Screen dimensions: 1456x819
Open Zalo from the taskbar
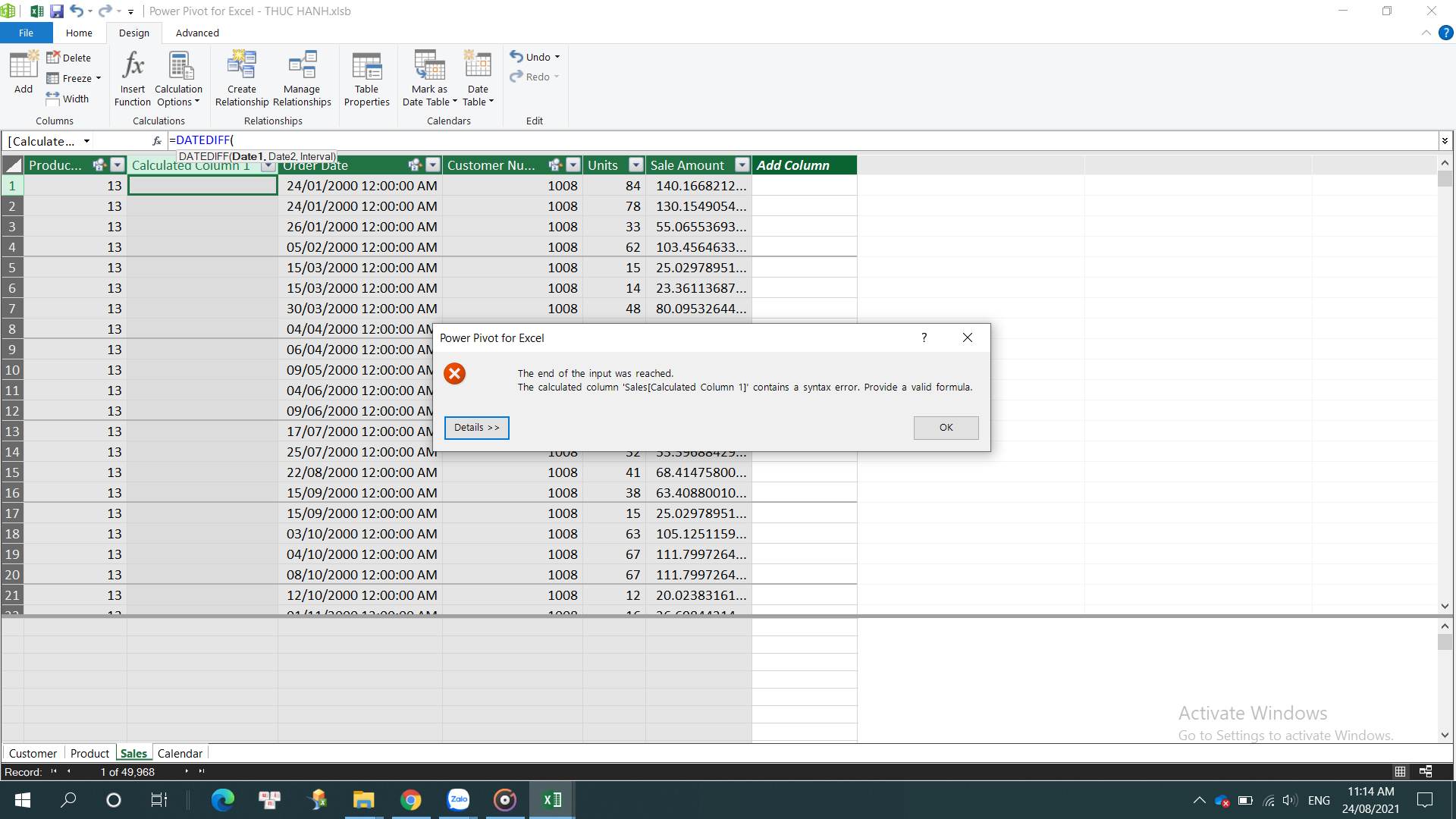[x=458, y=800]
